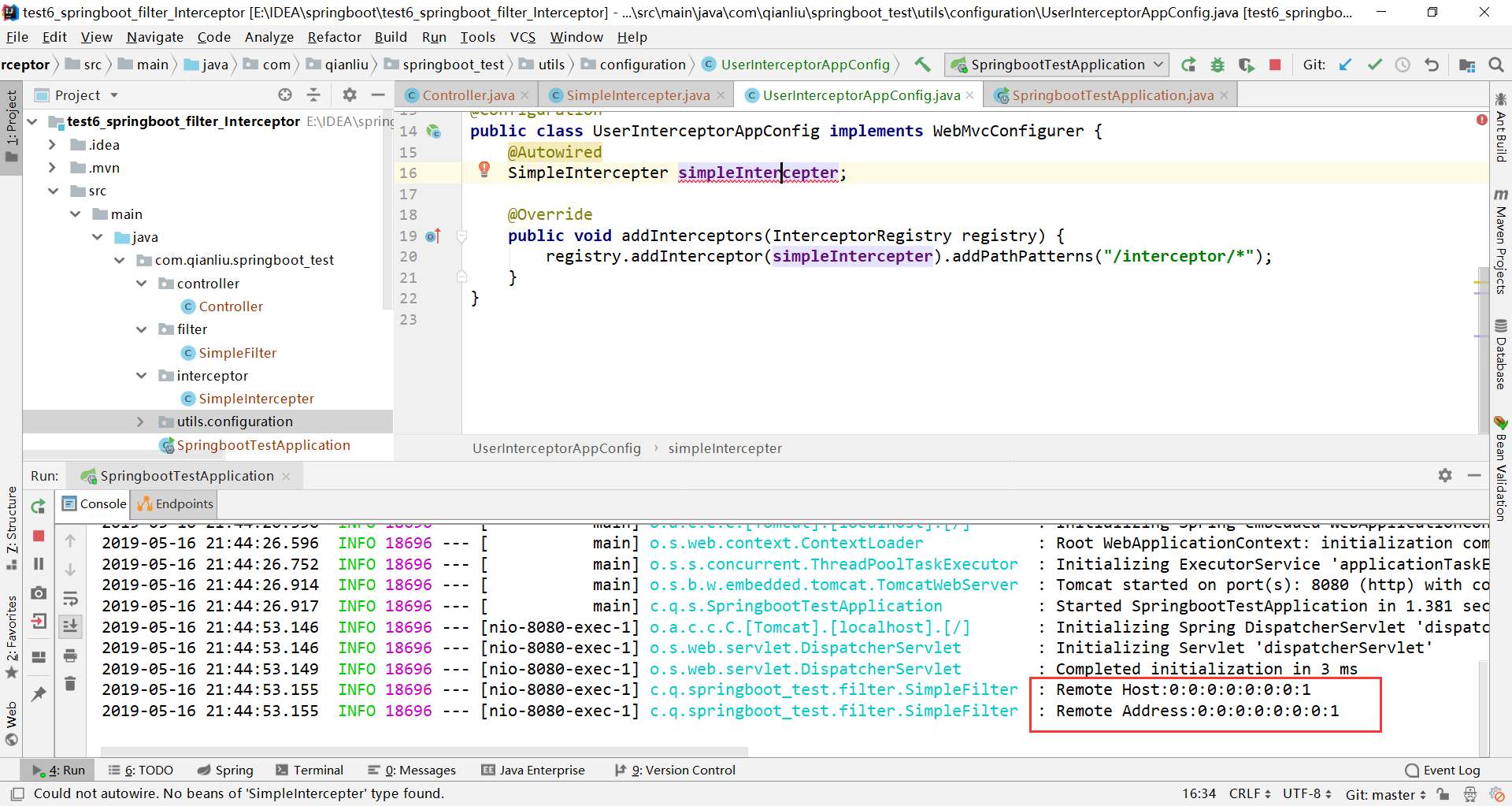Expand utils.configuration package
1512x806 pixels.
(x=140, y=422)
